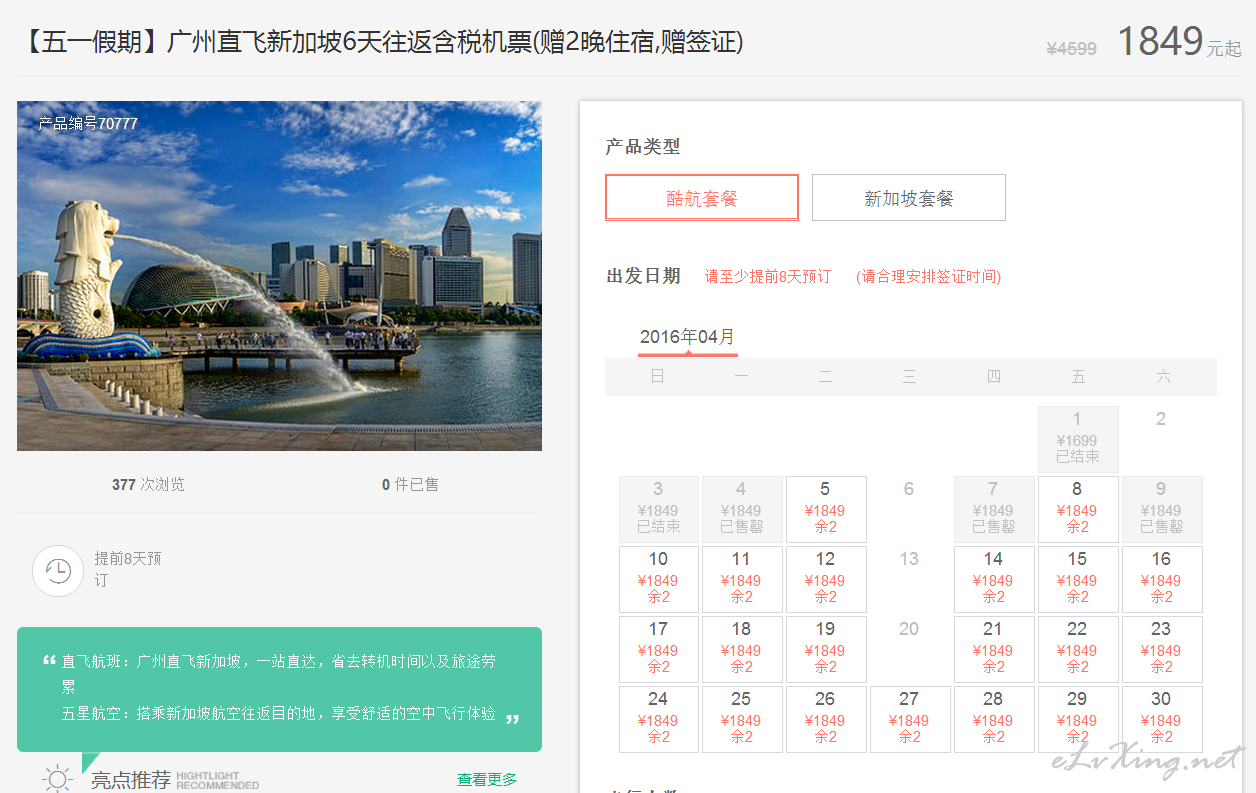Click the 0 件已售 sold count
Screen dimensions: 1256x793
click(x=410, y=484)
